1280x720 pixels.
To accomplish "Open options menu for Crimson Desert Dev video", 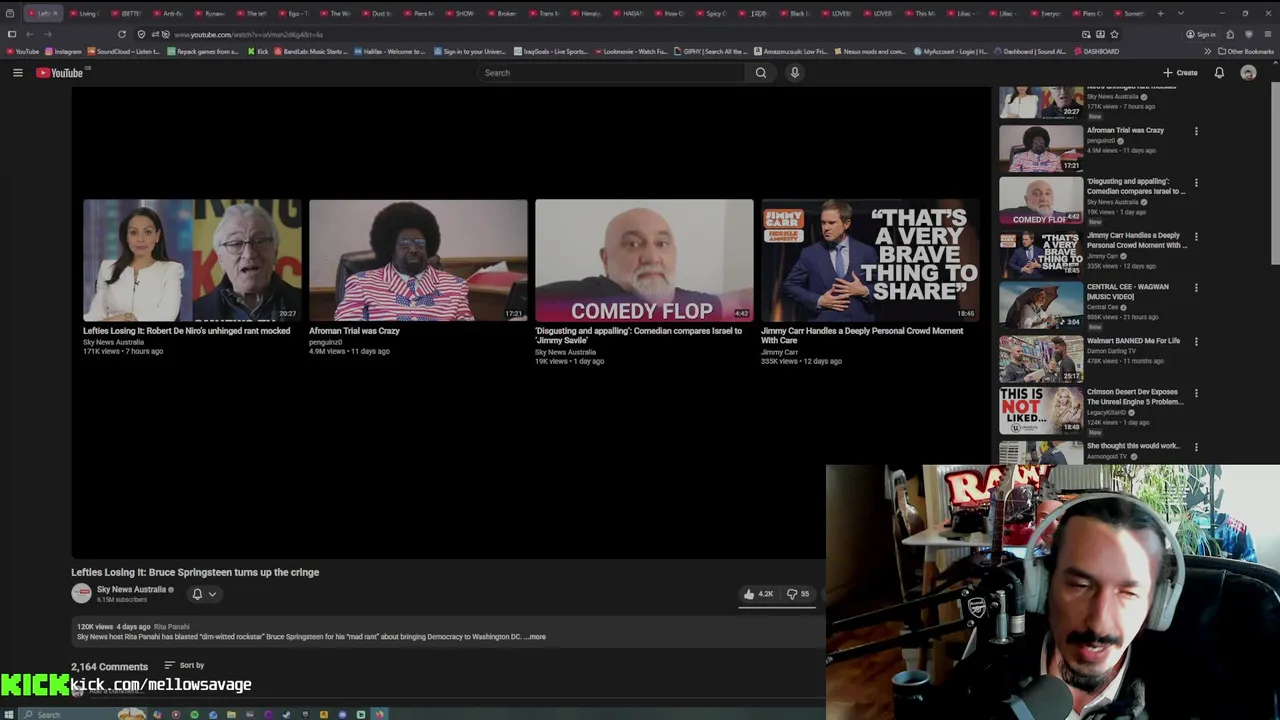I will (1196, 393).
